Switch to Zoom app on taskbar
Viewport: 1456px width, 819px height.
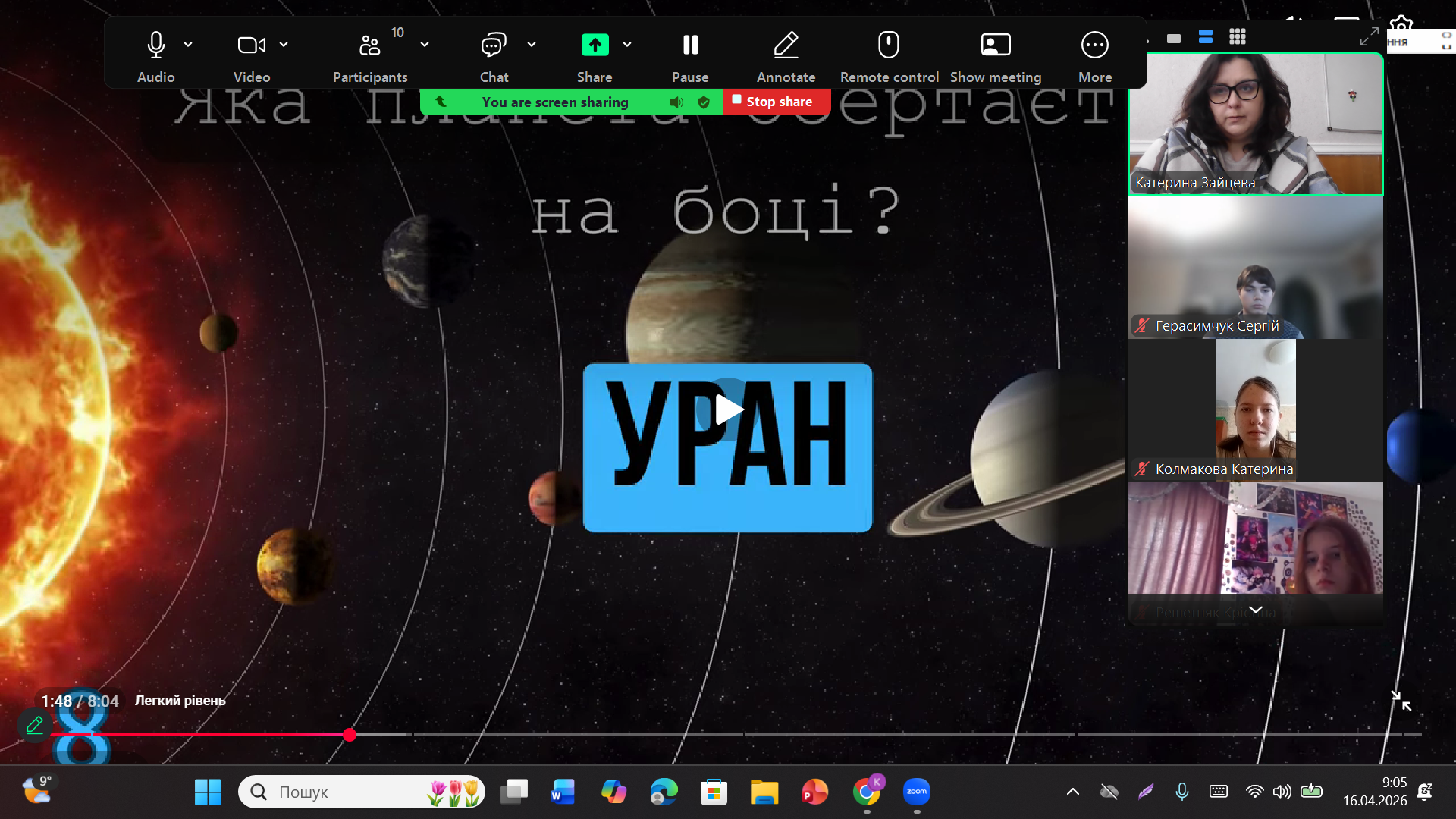917,792
